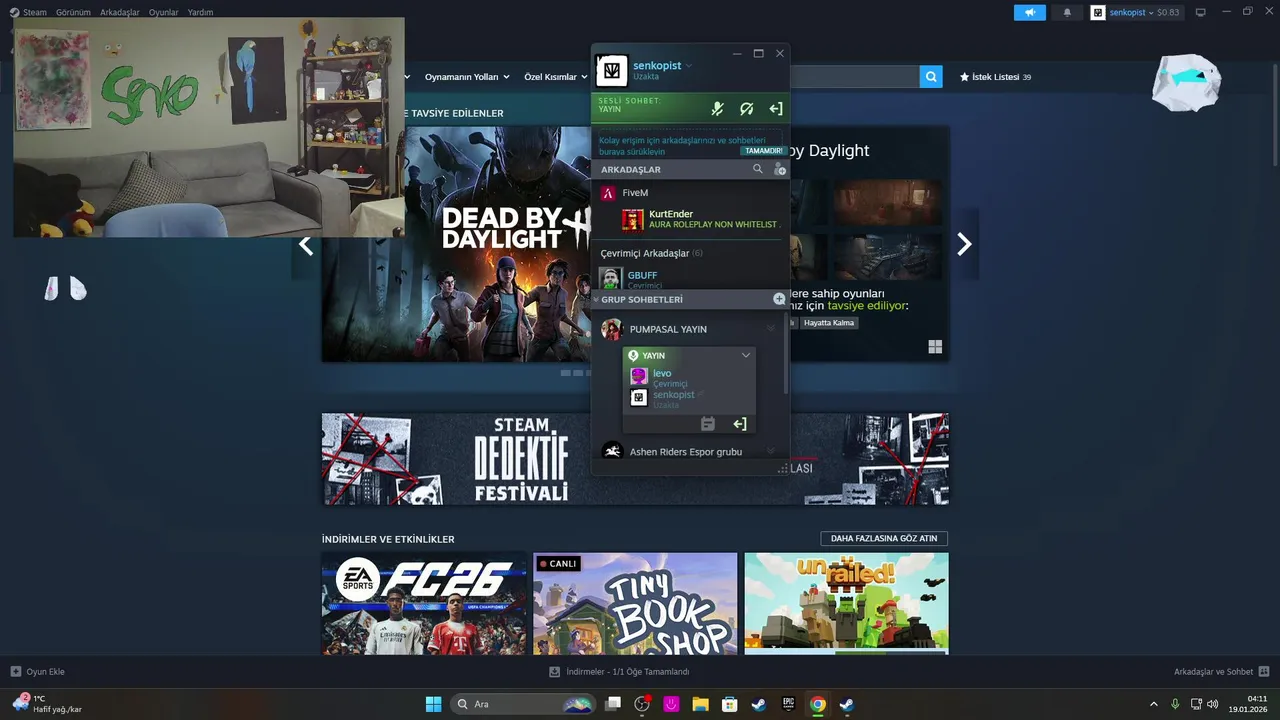Open Unrailed! deal tile
The height and width of the screenshot is (720, 1280).
pyautogui.click(x=847, y=604)
